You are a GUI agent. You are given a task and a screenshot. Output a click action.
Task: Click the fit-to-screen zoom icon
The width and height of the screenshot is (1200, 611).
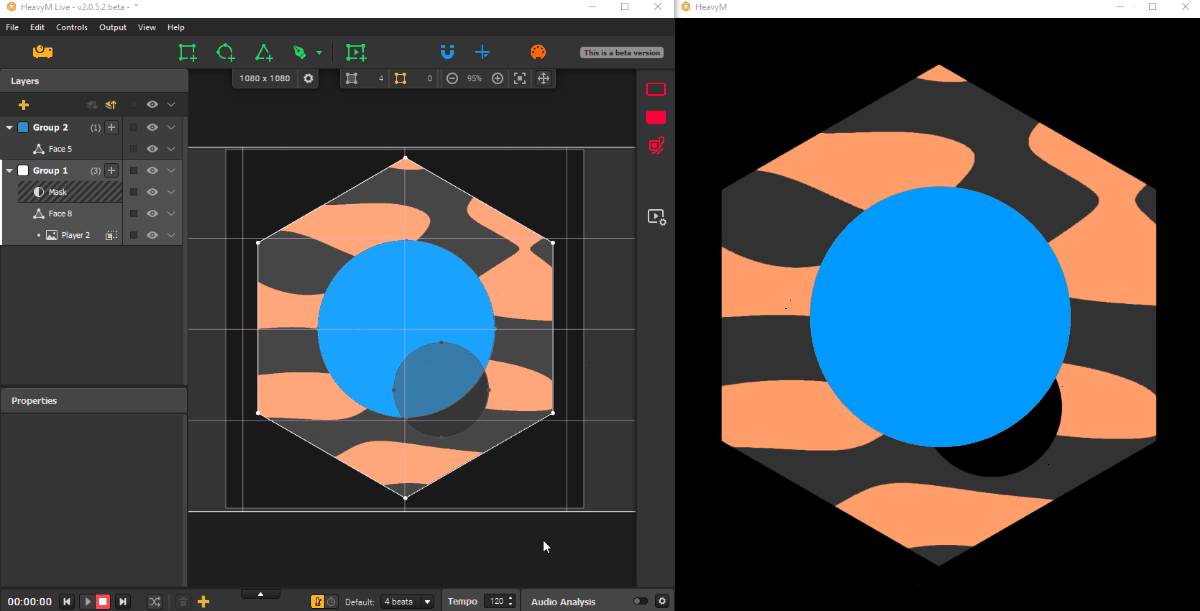pyautogui.click(x=520, y=78)
